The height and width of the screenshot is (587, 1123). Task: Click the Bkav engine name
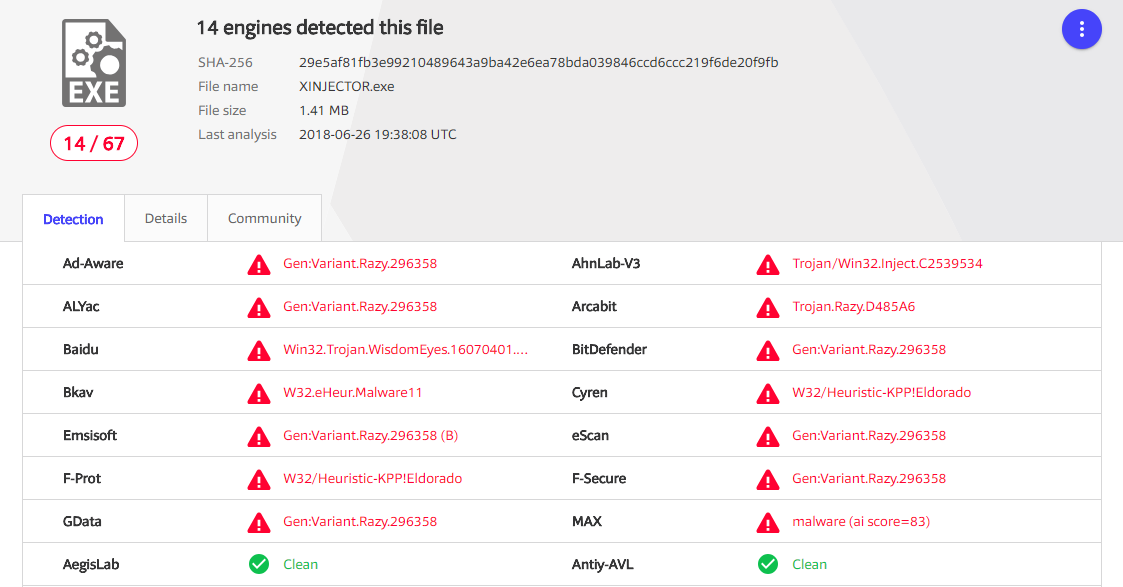pyautogui.click(x=78, y=392)
